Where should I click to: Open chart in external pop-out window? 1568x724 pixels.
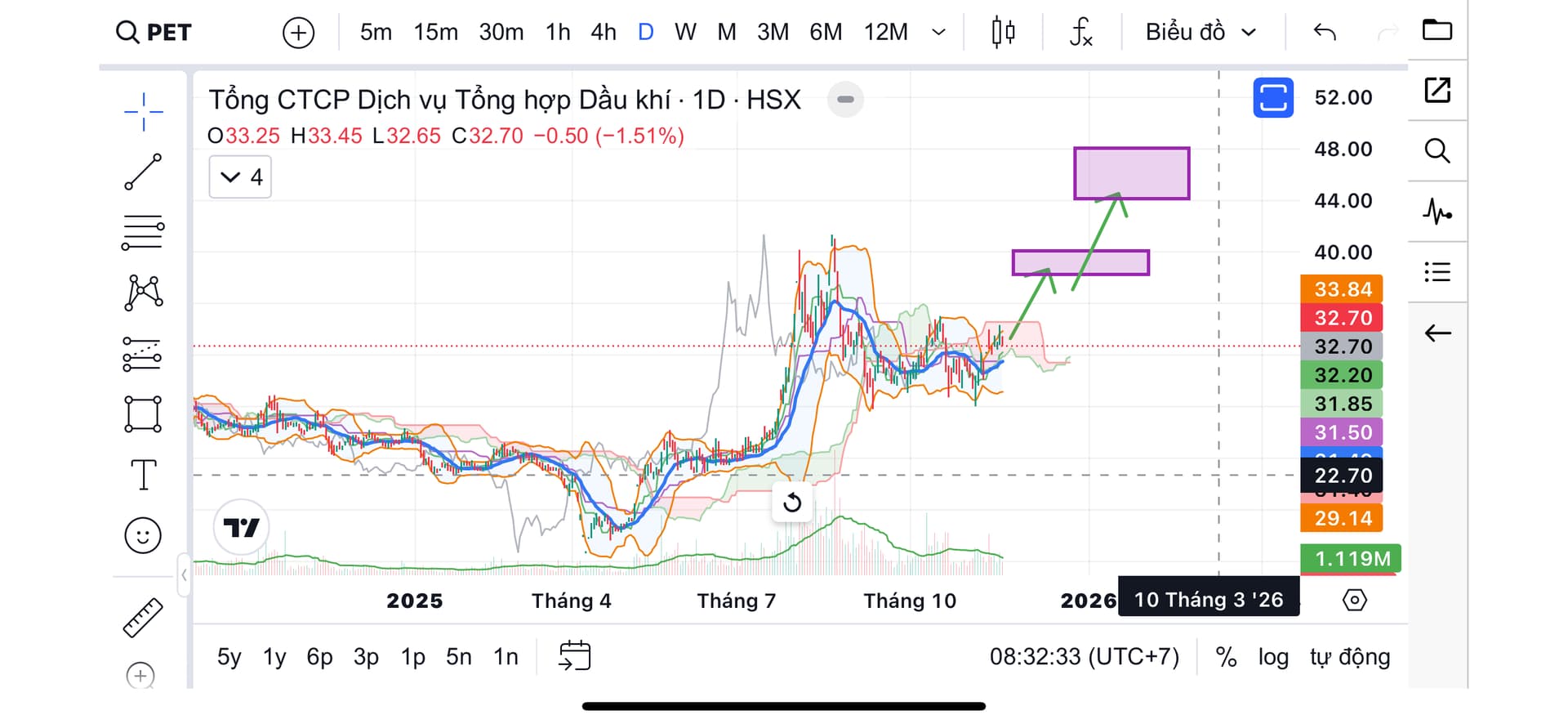(1437, 90)
